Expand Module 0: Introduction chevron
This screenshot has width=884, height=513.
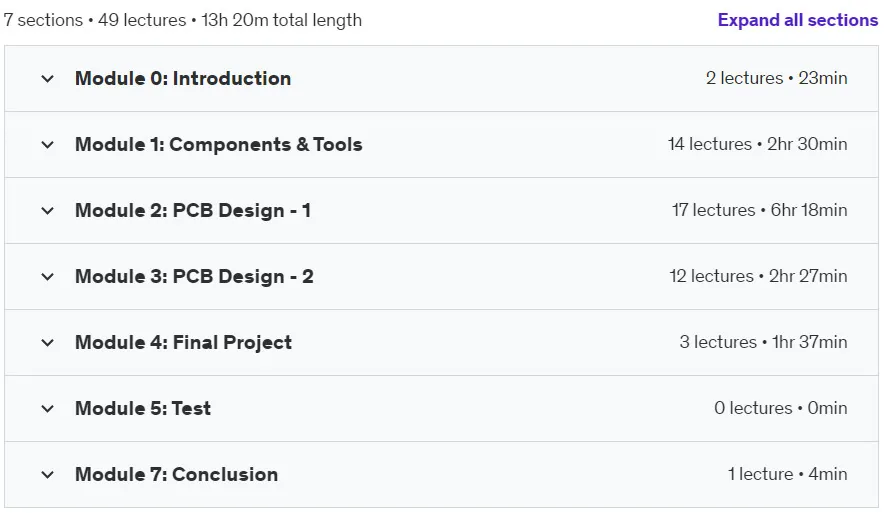(x=48, y=79)
